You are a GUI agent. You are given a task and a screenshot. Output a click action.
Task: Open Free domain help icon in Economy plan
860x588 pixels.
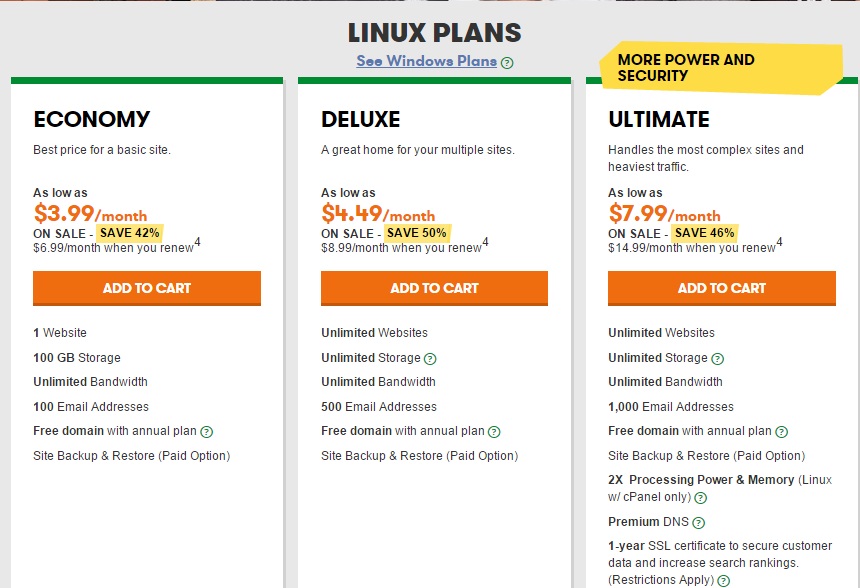point(207,432)
